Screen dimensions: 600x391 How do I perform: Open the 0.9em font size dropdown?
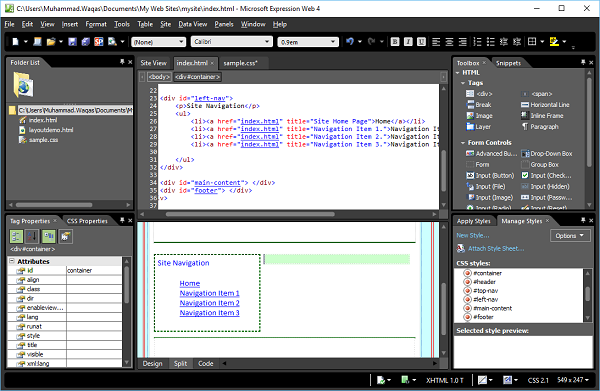click(308, 42)
